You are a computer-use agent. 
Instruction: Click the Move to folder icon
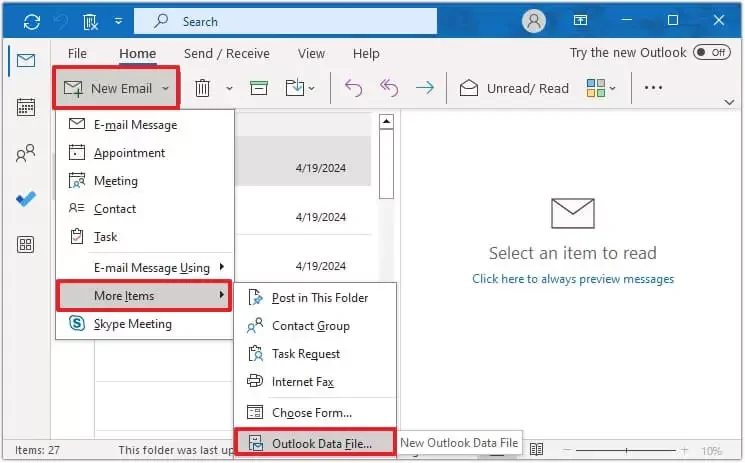[x=295, y=88]
